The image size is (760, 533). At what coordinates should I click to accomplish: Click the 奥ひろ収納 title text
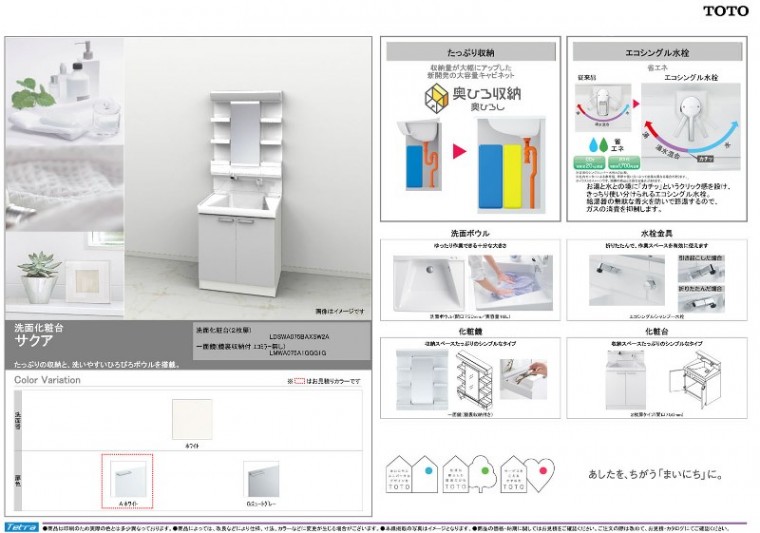pos(487,93)
